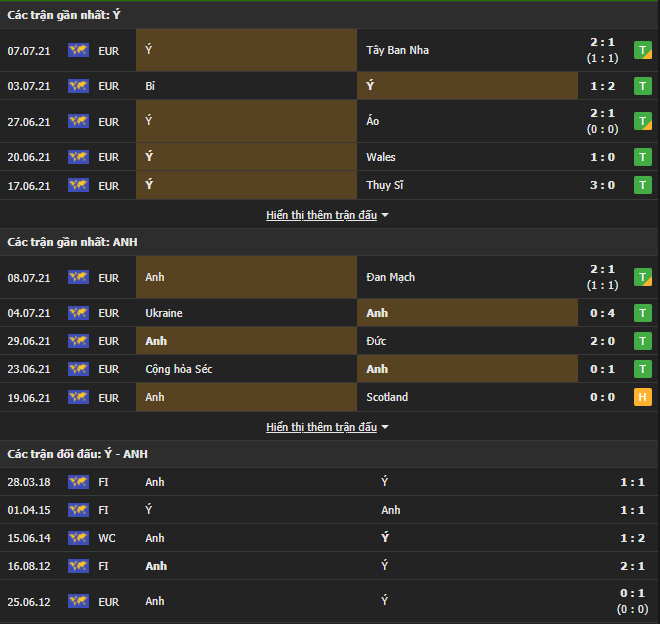
Task: Expand more matches in Ý recent matches section
Action: 327,215
